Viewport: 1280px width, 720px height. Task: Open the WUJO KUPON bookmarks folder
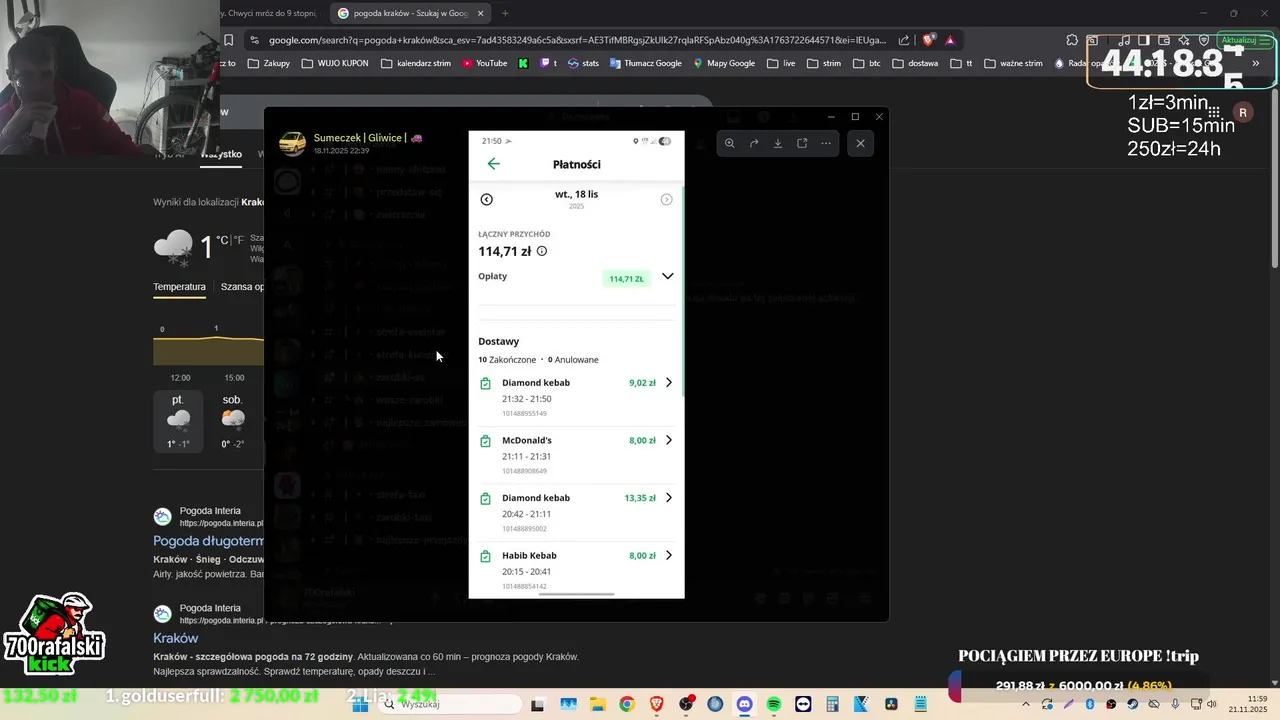[334, 63]
